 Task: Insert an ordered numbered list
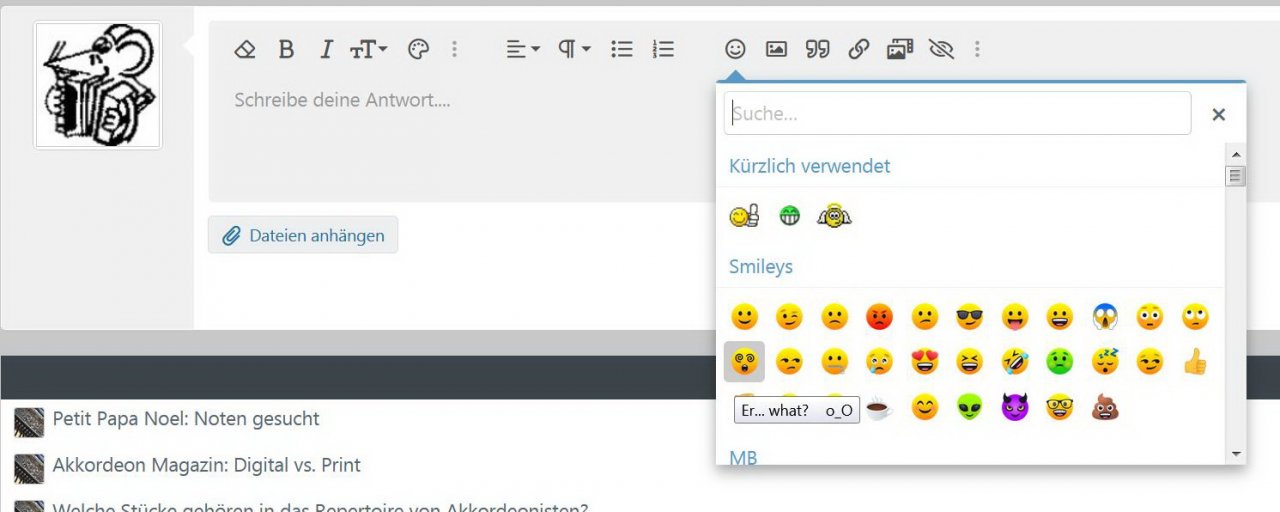(663, 49)
